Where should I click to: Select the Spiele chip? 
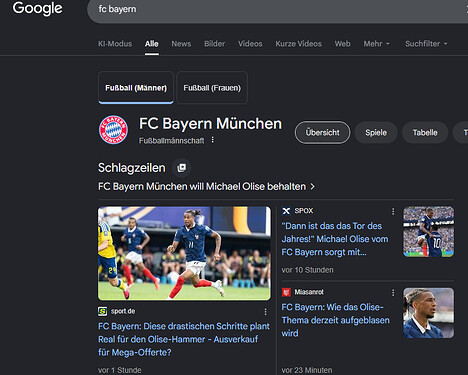[x=376, y=133]
